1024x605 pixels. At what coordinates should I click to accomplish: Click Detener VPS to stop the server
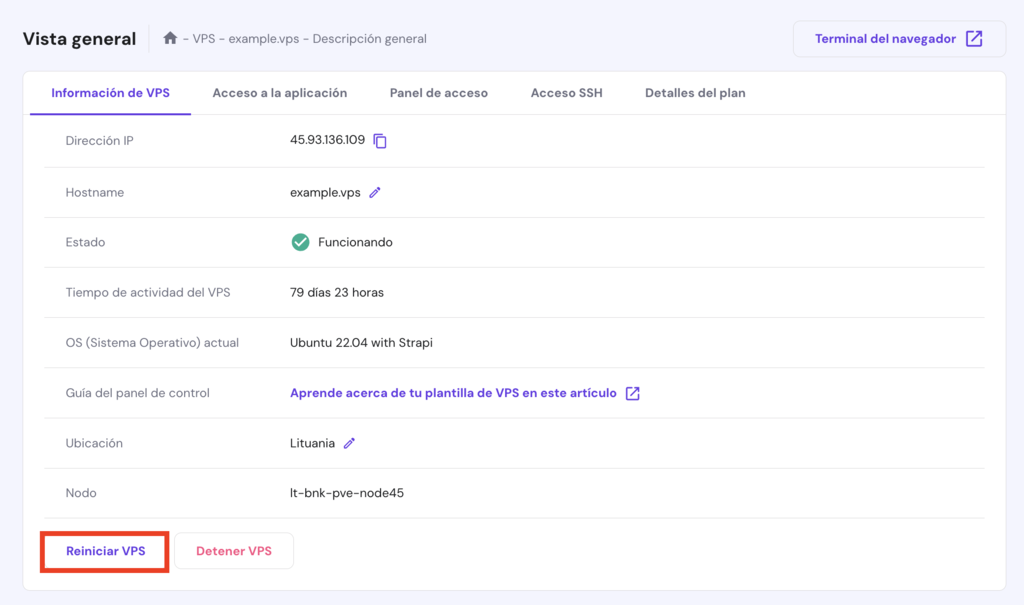click(x=233, y=550)
